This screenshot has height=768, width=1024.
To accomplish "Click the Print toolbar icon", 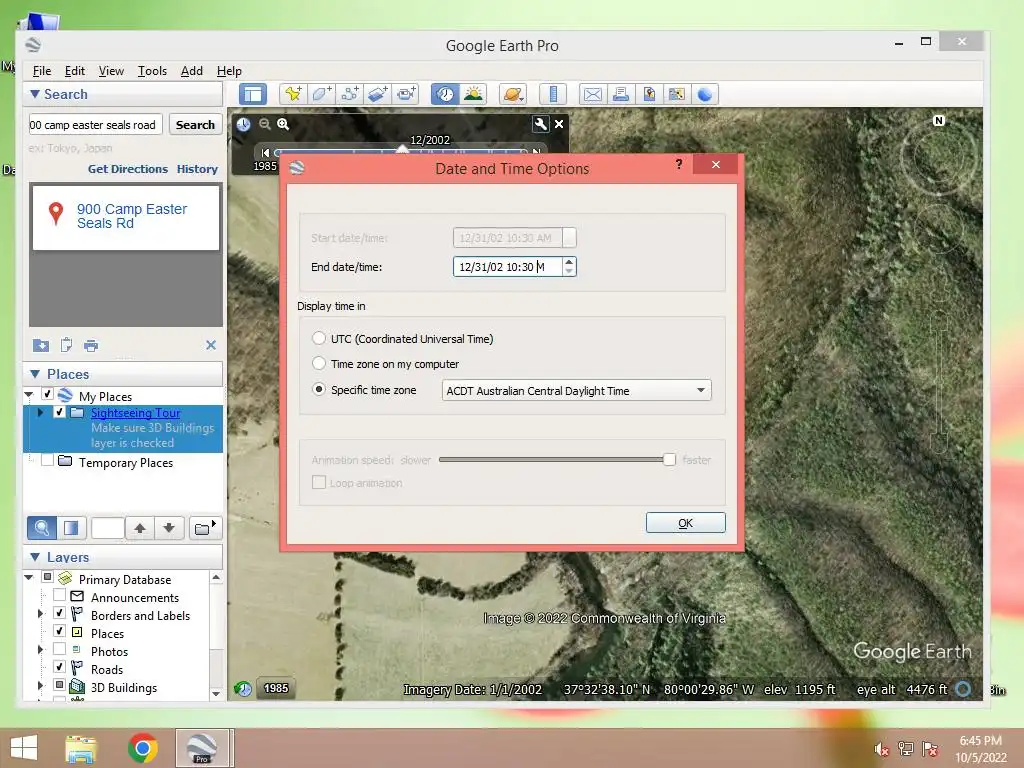I will [x=620, y=94].
